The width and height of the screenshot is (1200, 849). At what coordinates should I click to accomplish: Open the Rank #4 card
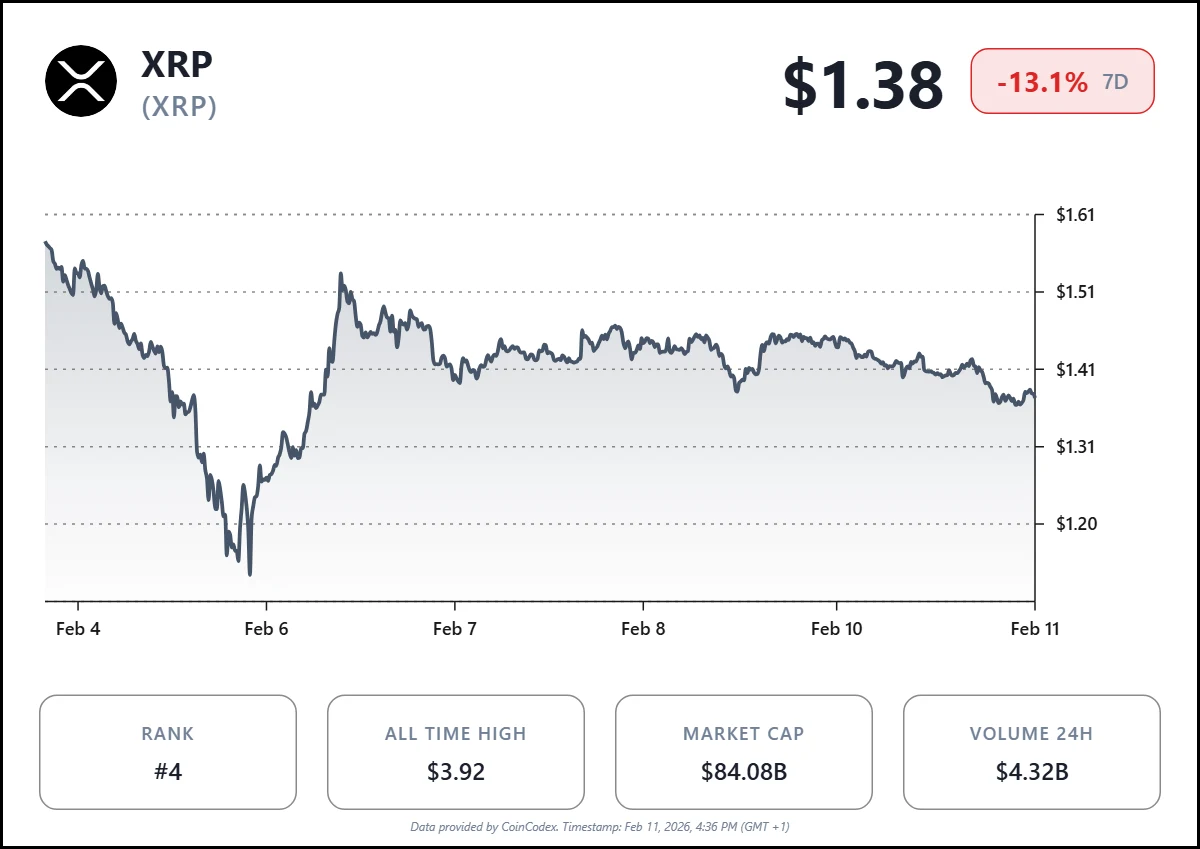tap(168, 752)
